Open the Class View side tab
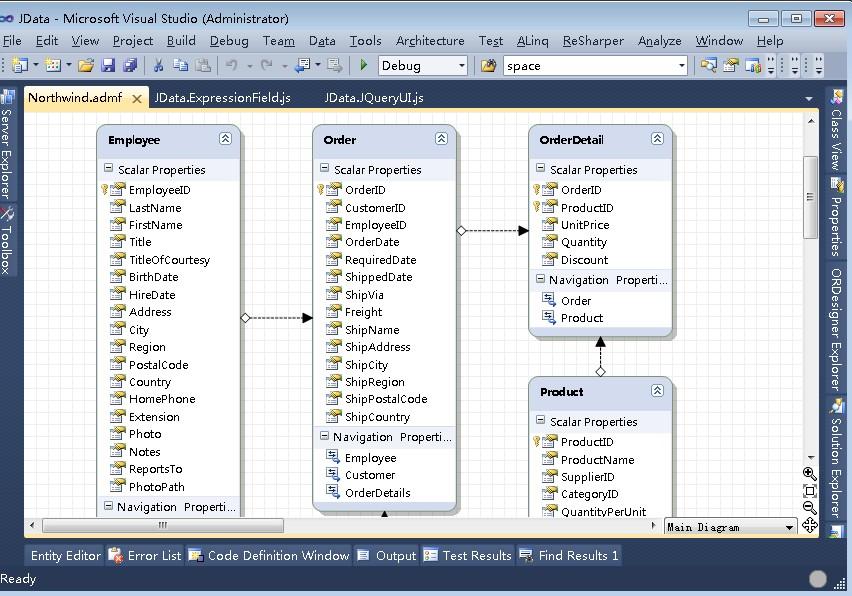The height and width of the screenshot is (596, 852). pyautogui.click(x=837, y=129)
